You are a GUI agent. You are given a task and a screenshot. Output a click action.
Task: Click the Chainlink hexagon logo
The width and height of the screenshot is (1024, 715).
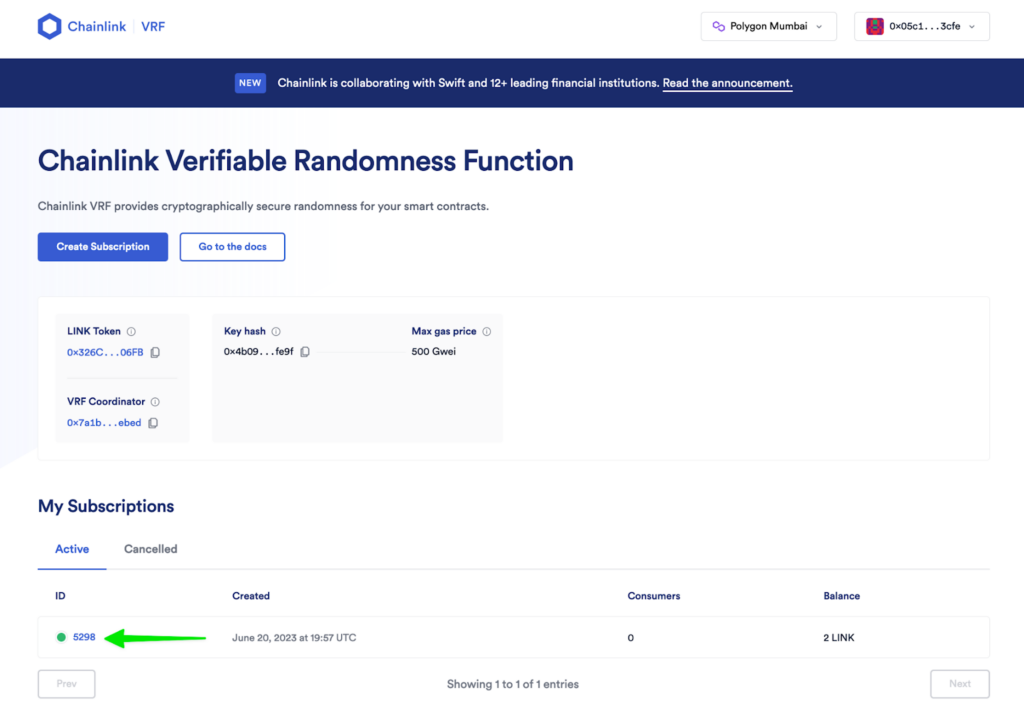coord(47,25)
